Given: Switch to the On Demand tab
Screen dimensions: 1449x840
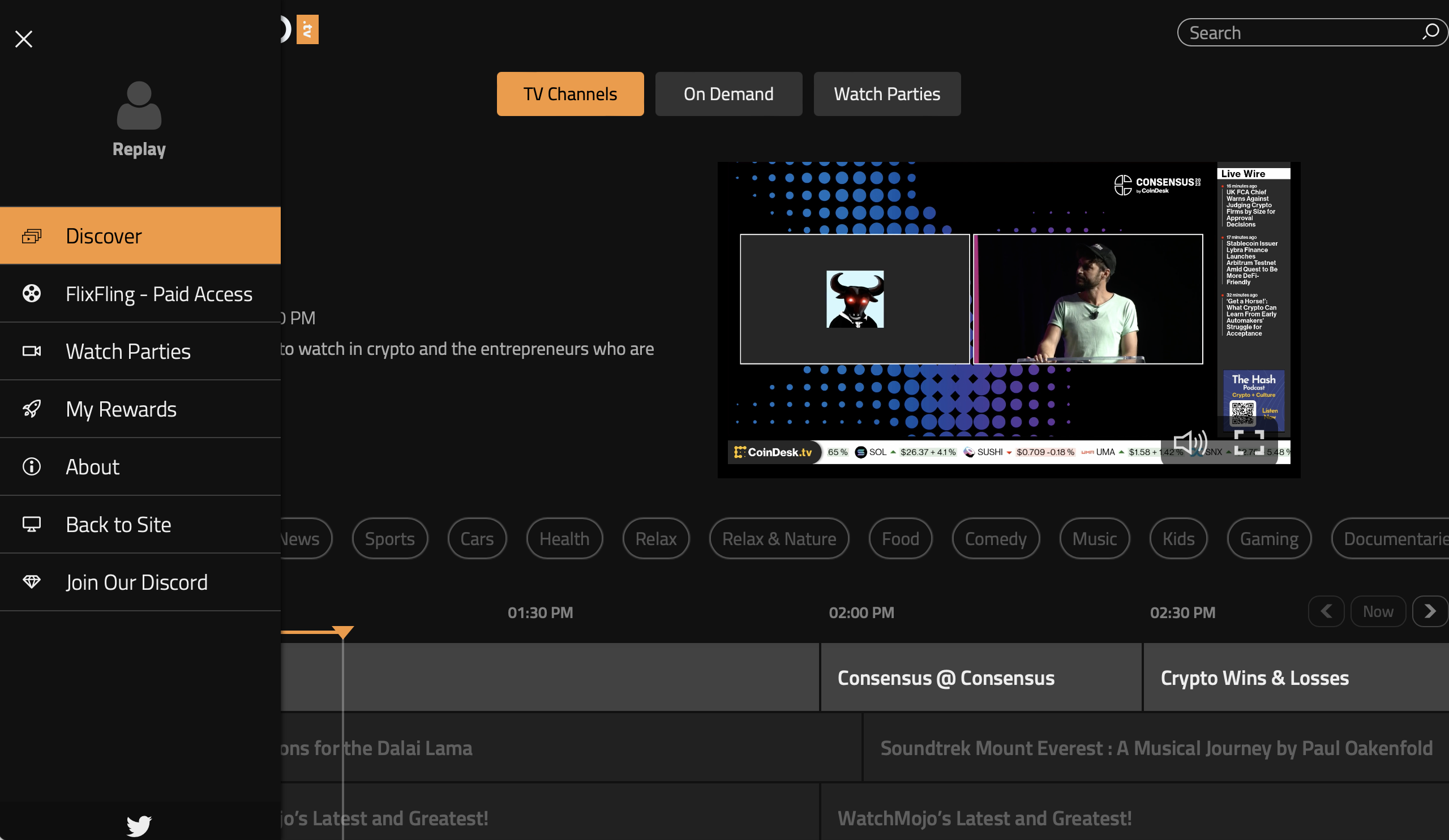Looking at the screenshot, I should pos(728,94).
